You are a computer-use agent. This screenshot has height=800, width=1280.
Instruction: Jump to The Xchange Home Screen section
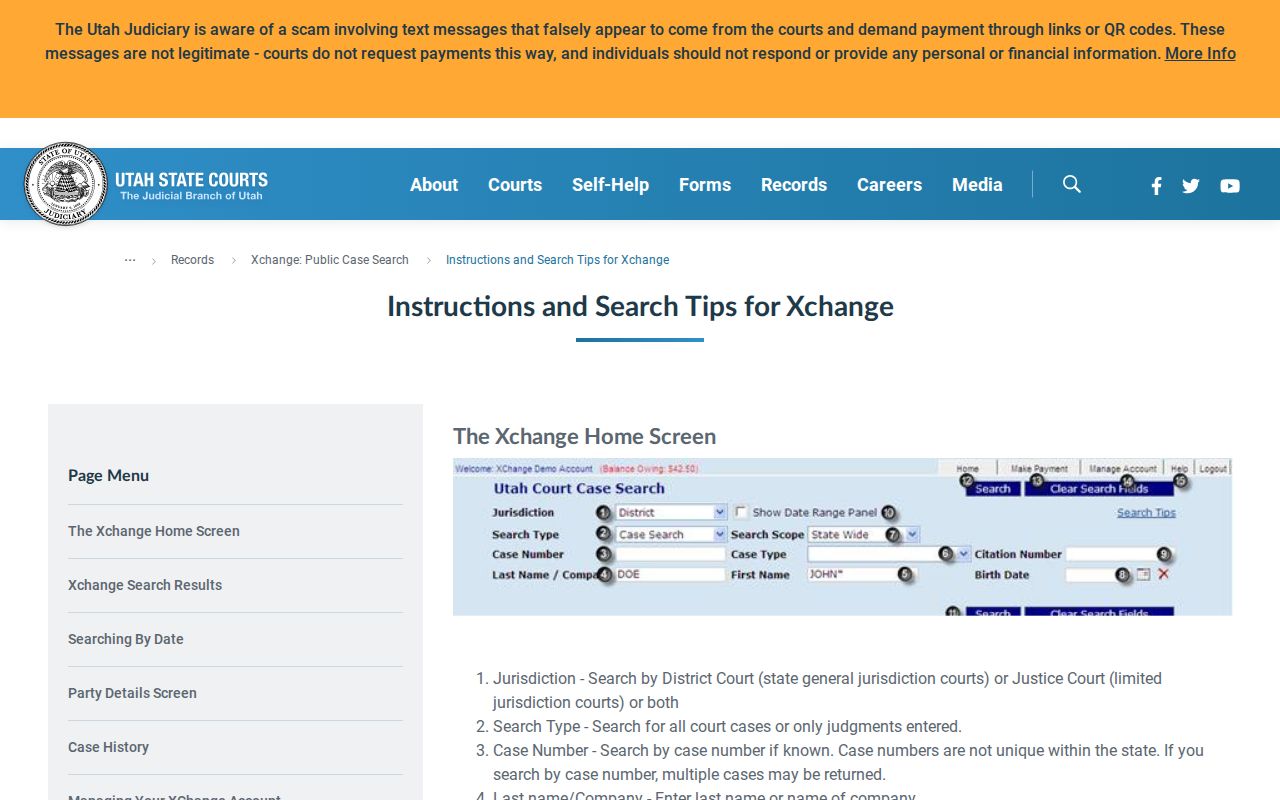[x=154, y=531]
